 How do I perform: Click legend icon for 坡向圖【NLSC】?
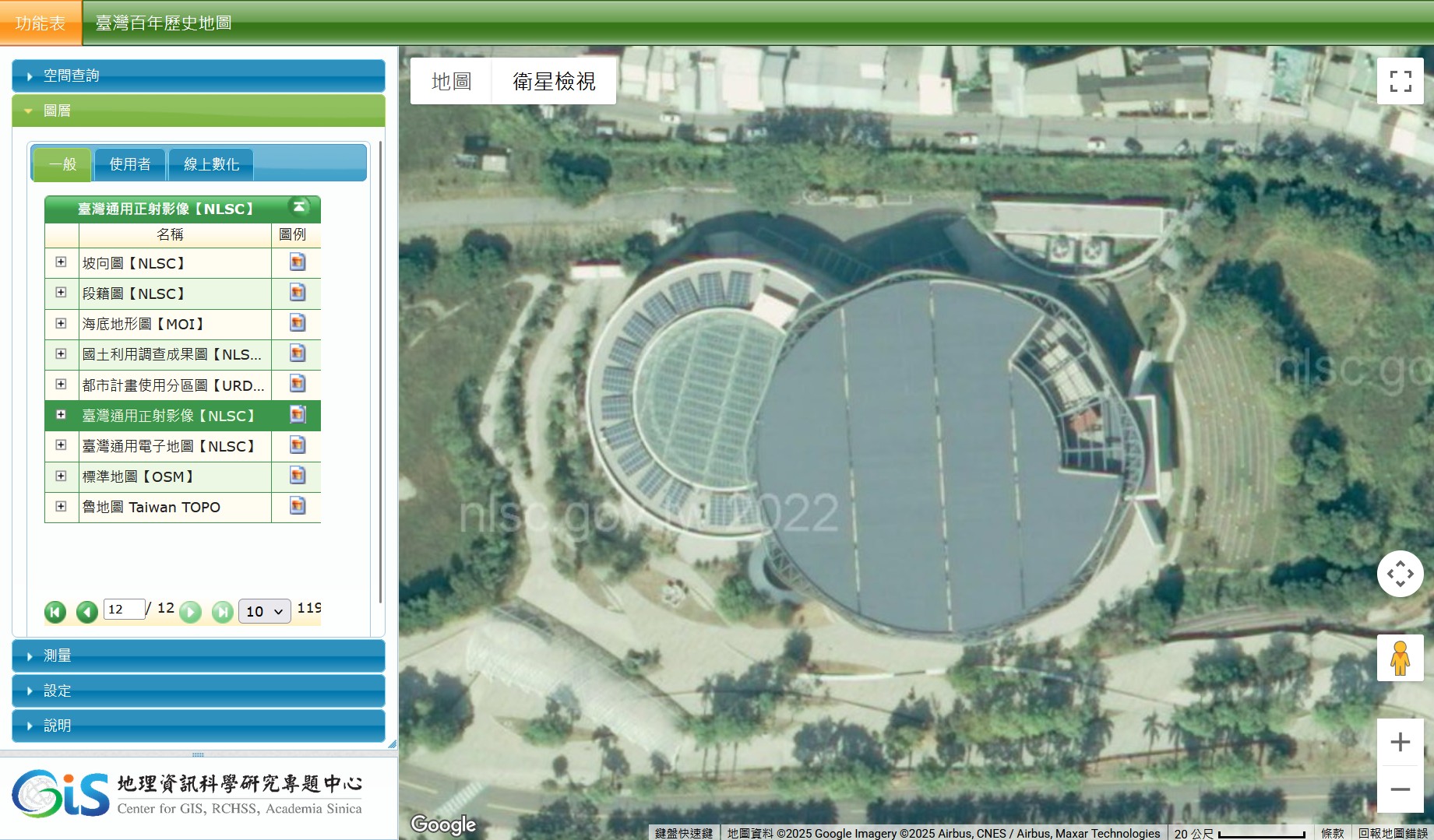click(x=297, y=262)
